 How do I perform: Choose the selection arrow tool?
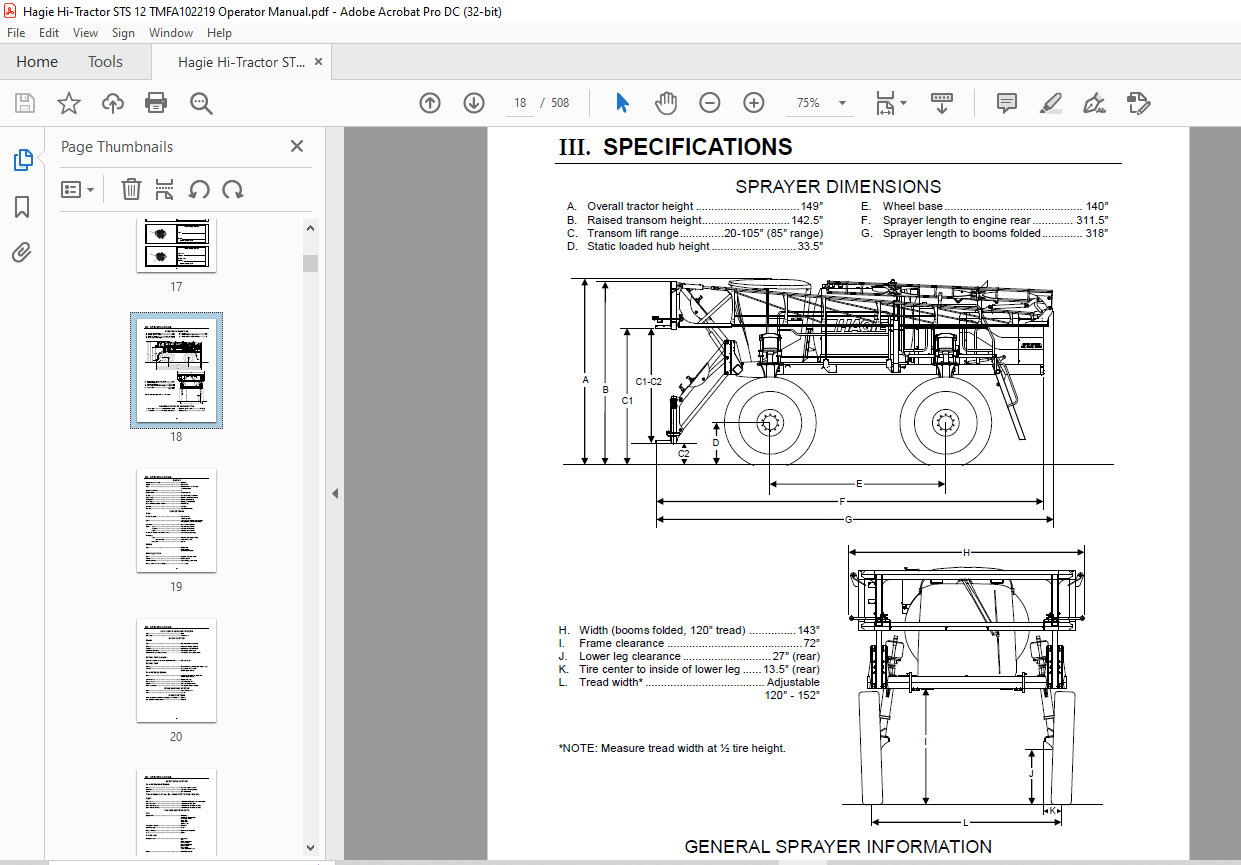623,103
